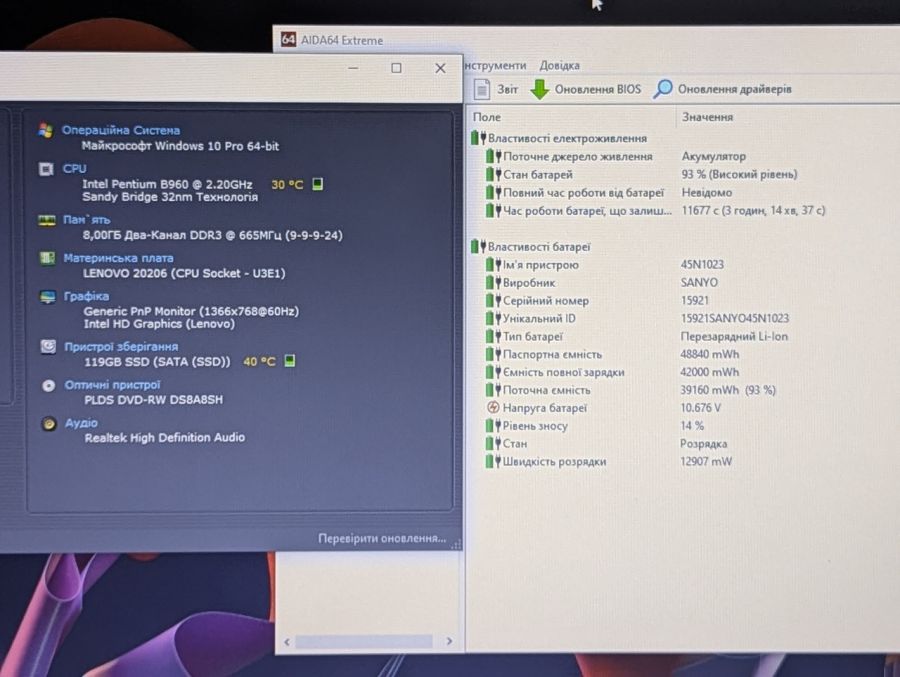Image resolution: width=900 pixels, height=677 pixels.
Task: Select the Невідомо value
Action: coord(707,192)
